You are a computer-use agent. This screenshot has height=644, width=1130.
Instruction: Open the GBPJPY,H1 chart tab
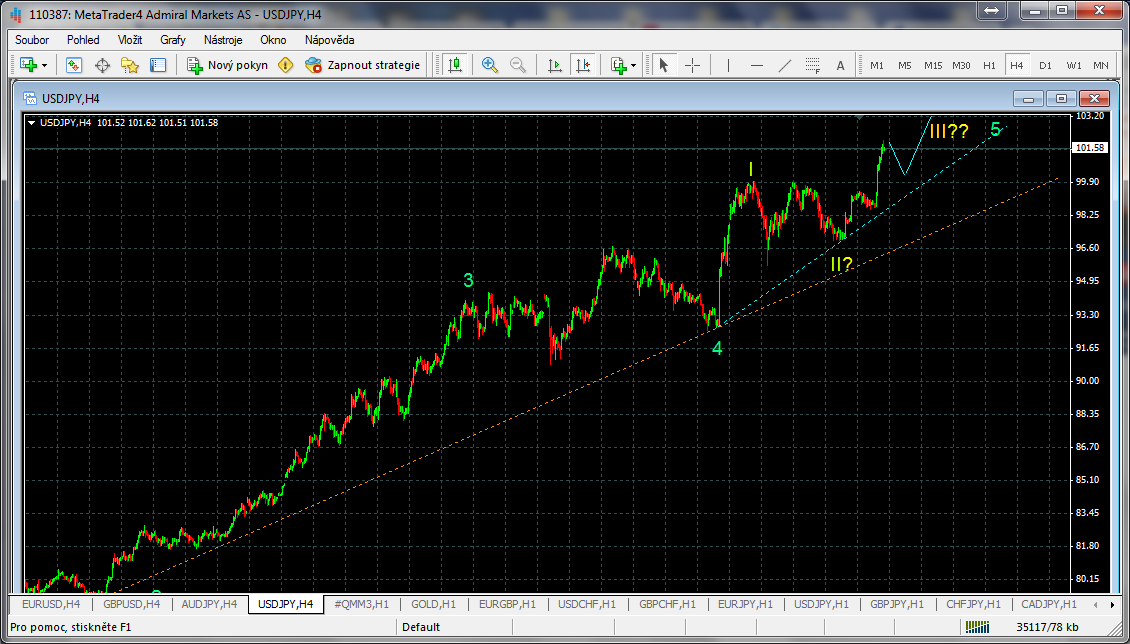[x=897, y=604]
